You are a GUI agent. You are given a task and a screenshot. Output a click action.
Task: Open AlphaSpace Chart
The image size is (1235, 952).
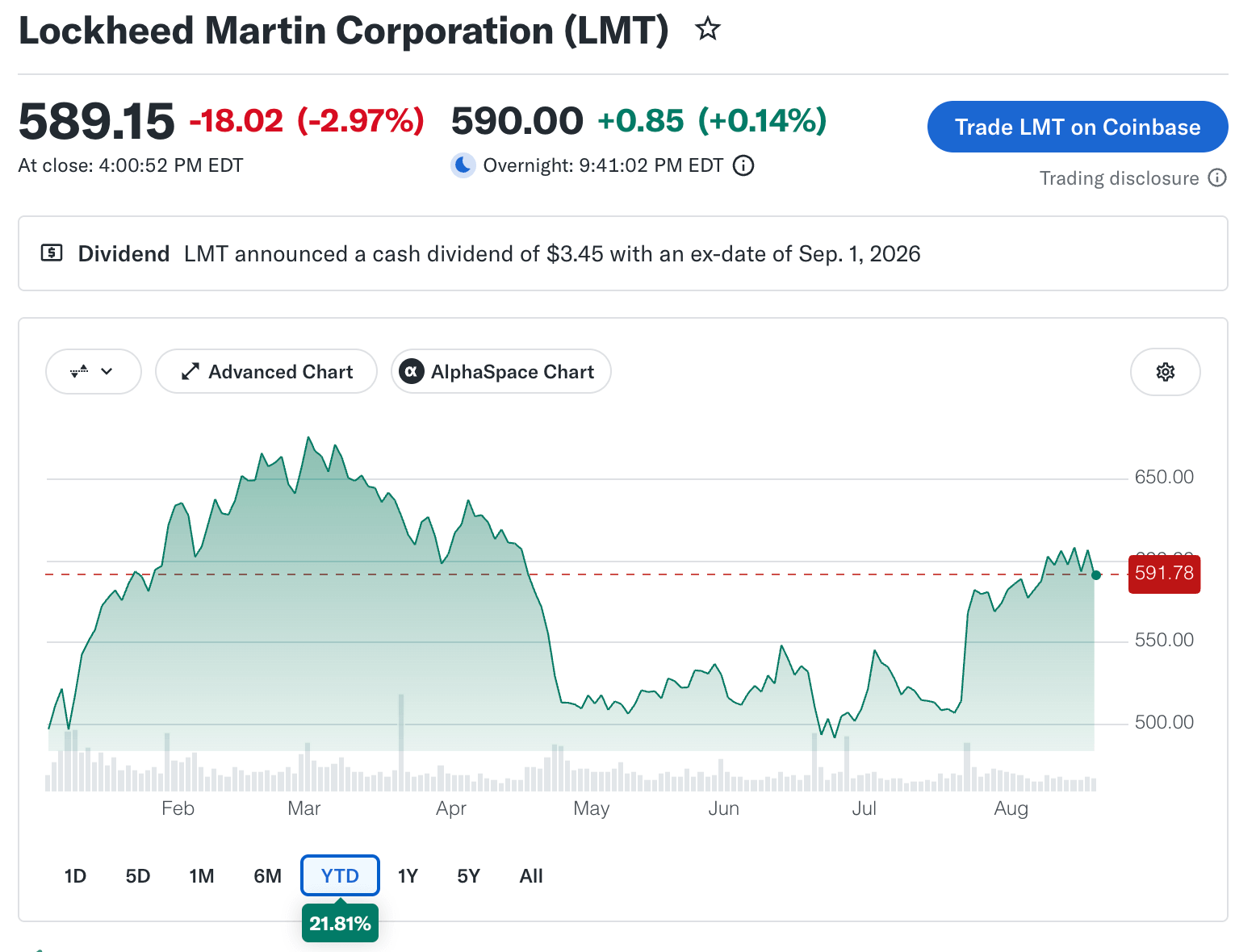coord(501,372)
